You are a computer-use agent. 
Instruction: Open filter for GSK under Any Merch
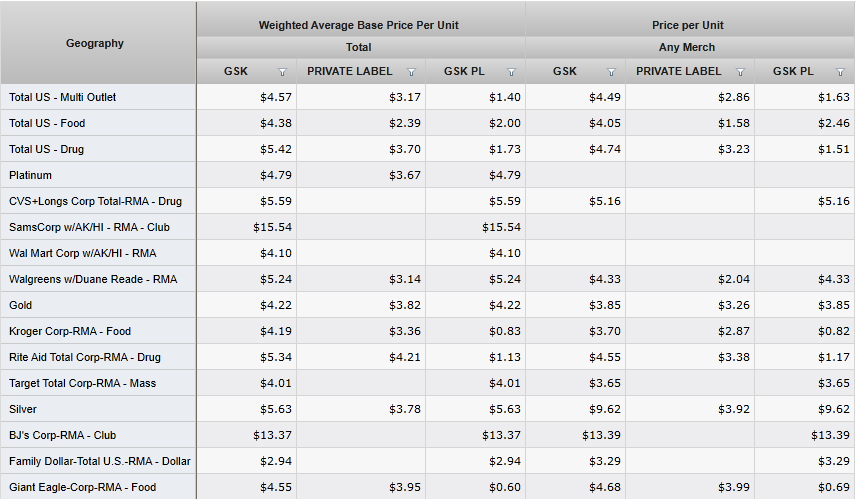[611, 72]
